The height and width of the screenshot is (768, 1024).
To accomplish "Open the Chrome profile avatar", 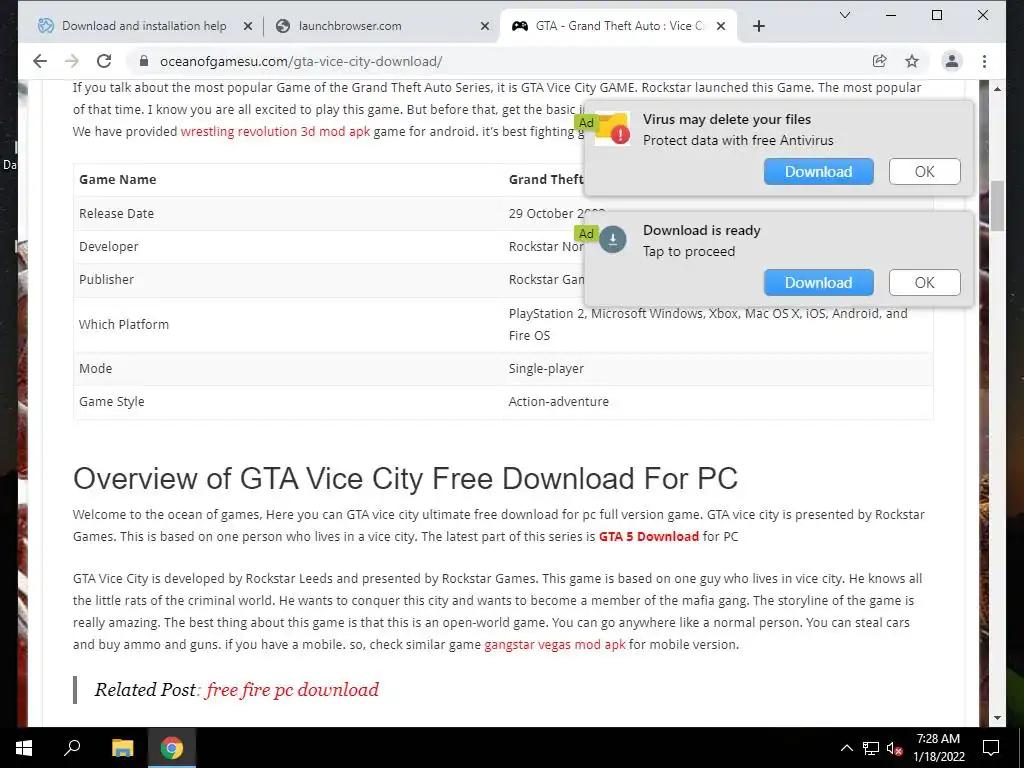I will click(952, 61).
